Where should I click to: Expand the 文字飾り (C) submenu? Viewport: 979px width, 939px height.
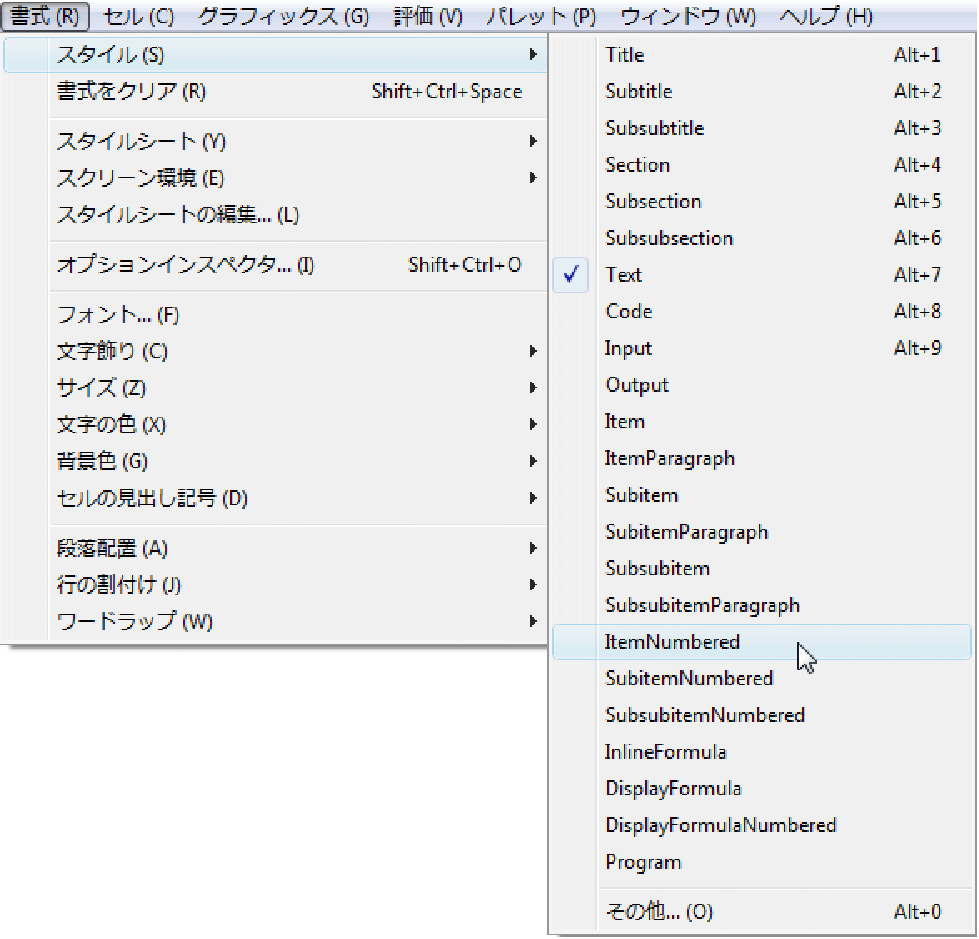tap(275, 352)
